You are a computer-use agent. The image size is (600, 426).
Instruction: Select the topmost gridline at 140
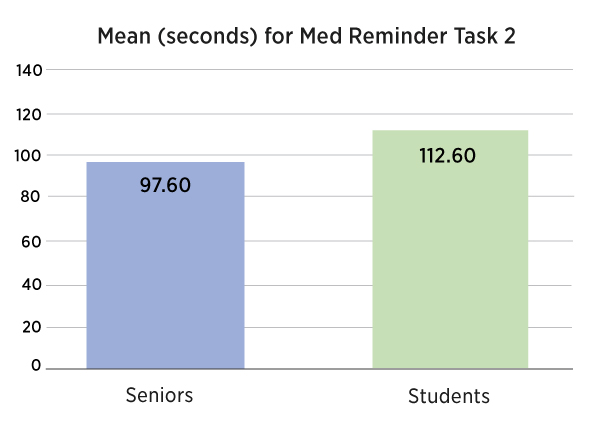[310, 70]
